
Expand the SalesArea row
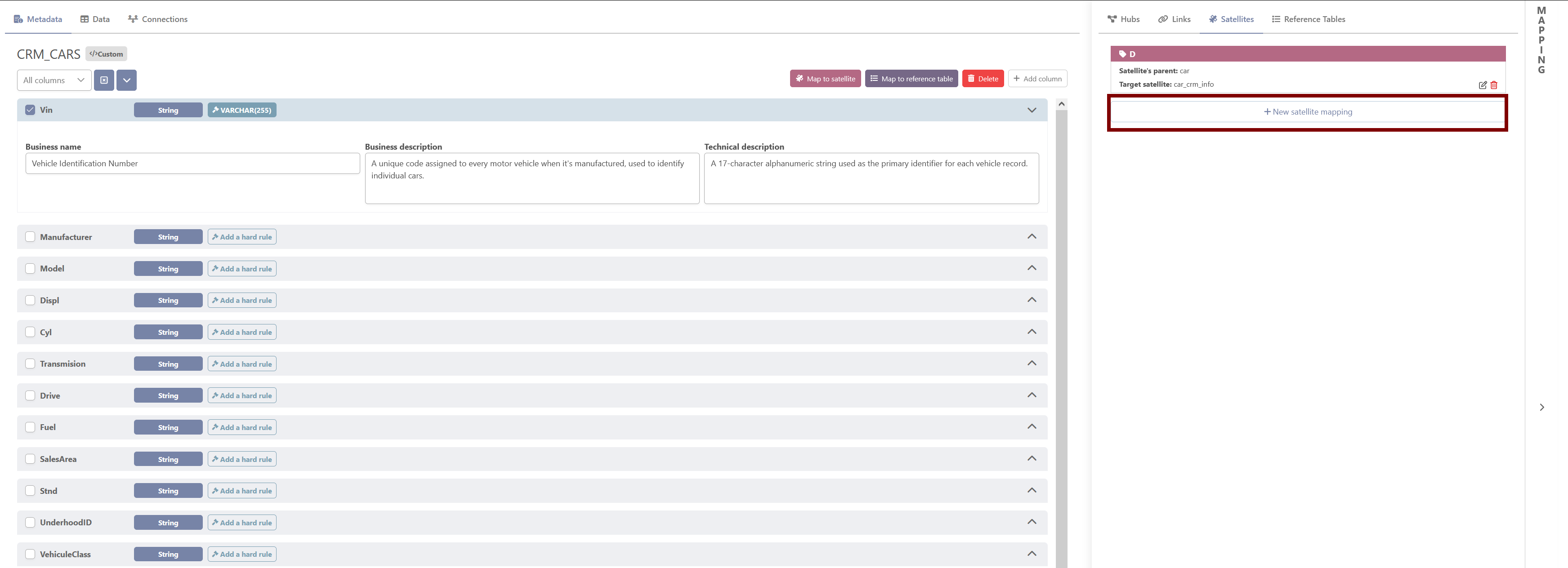[x=1032, y=458]
